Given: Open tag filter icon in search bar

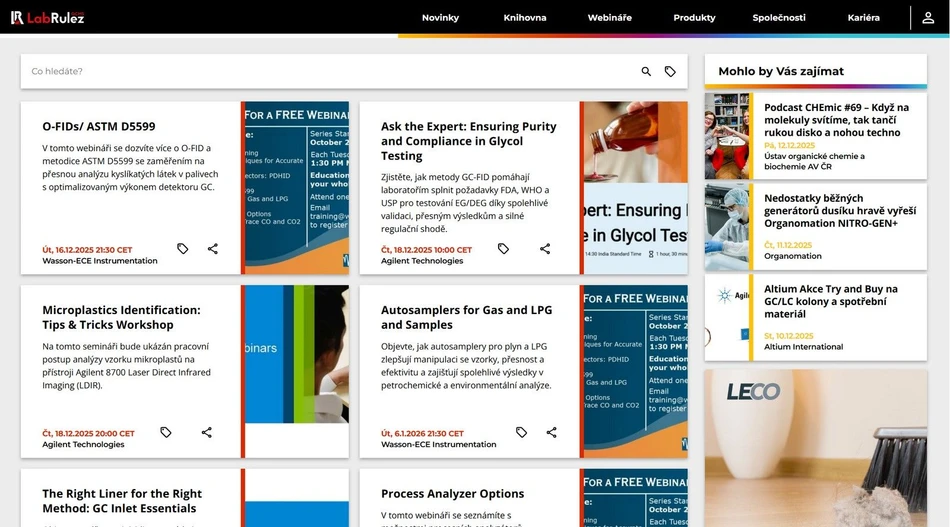Looking at the screenshot, I should [670, 72].
